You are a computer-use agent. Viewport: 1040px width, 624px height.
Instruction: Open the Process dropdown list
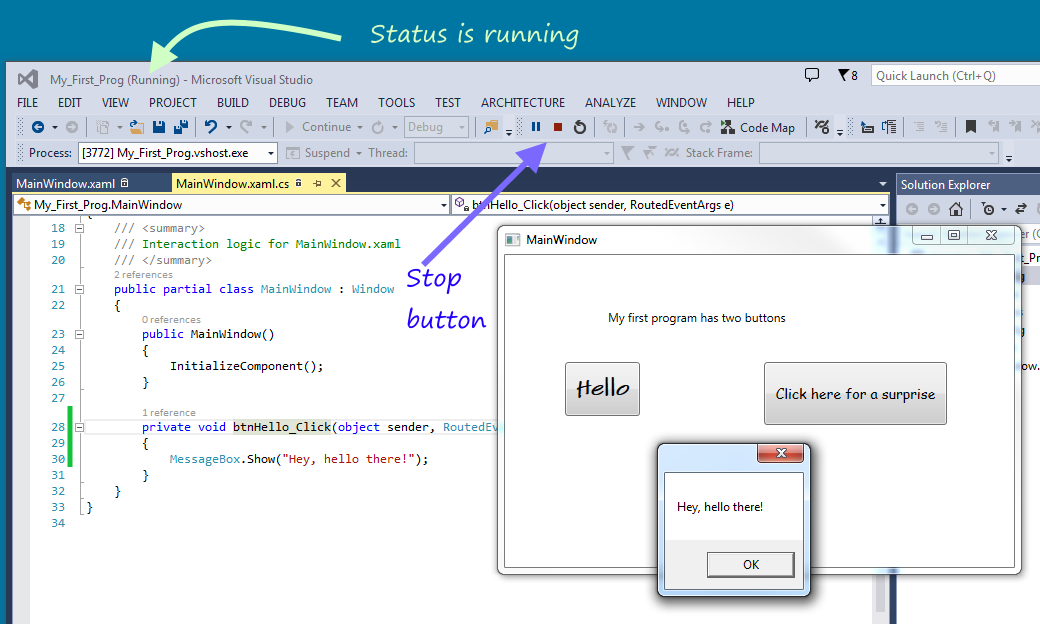[269, 153]
